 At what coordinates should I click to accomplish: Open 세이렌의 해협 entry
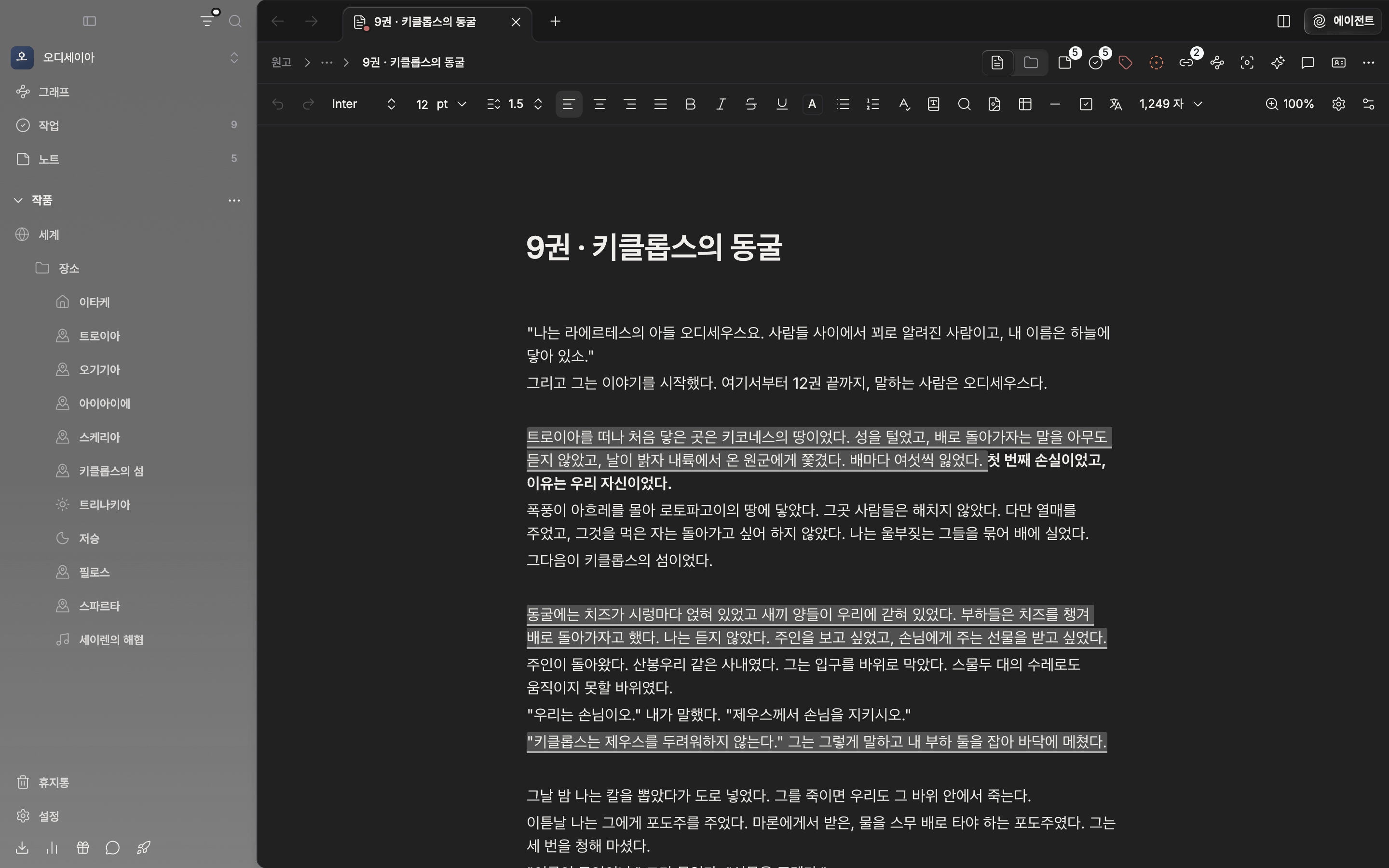click(x=127, y=639)
